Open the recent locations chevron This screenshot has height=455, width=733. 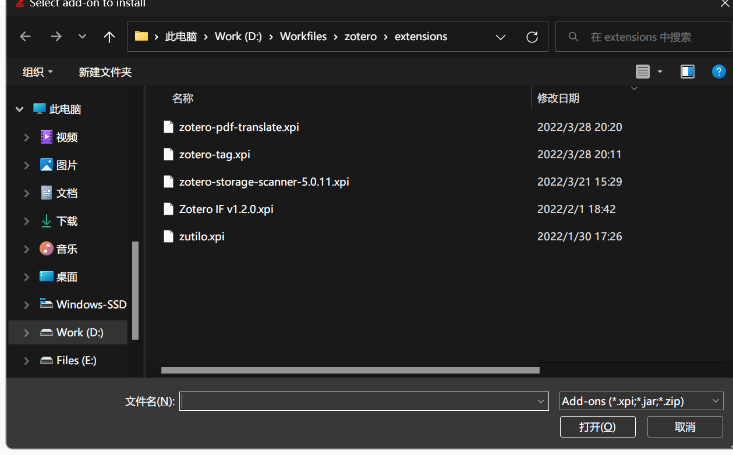point(82,36)
